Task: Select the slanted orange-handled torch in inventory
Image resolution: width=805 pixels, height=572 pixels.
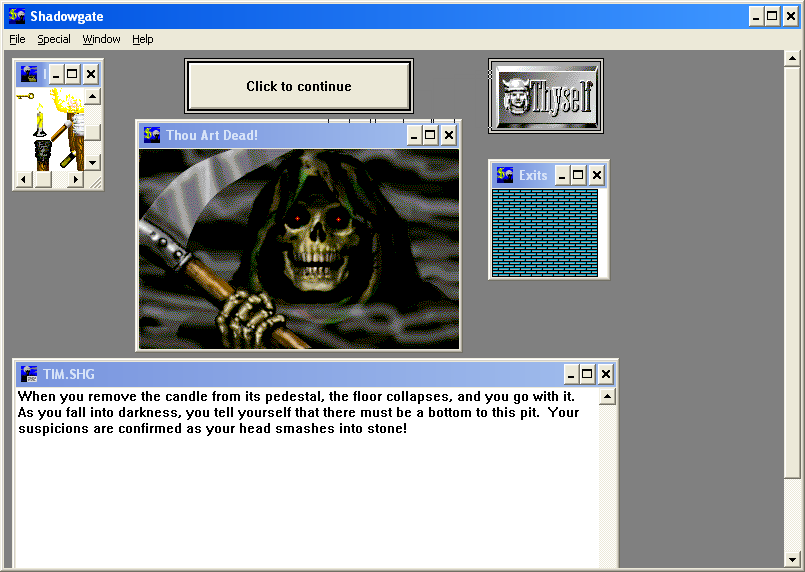Action: point(61,131)
